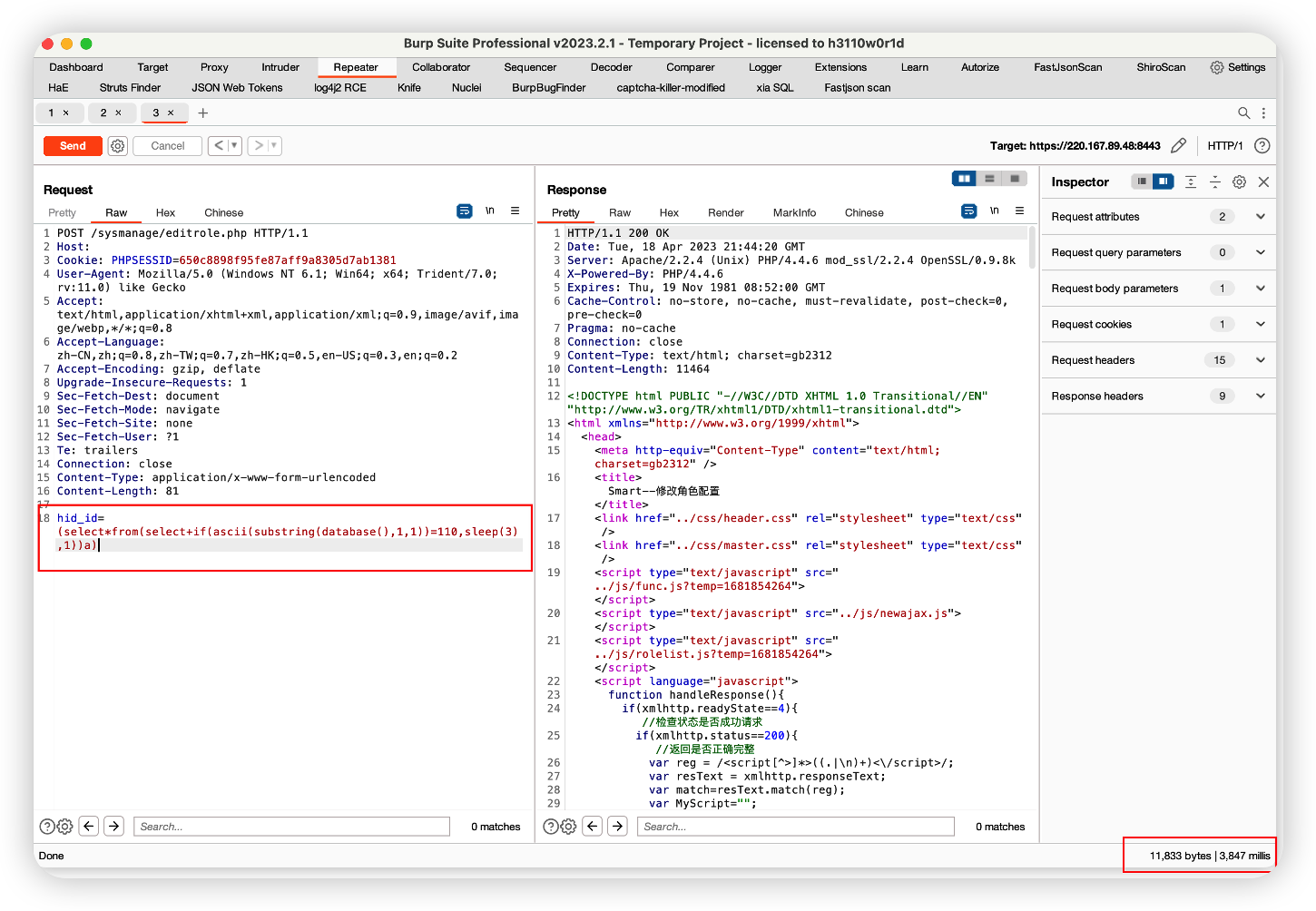This screenshot has height=911, width=1316.
Task: Send the request
Action: click(x=73, y=145)
